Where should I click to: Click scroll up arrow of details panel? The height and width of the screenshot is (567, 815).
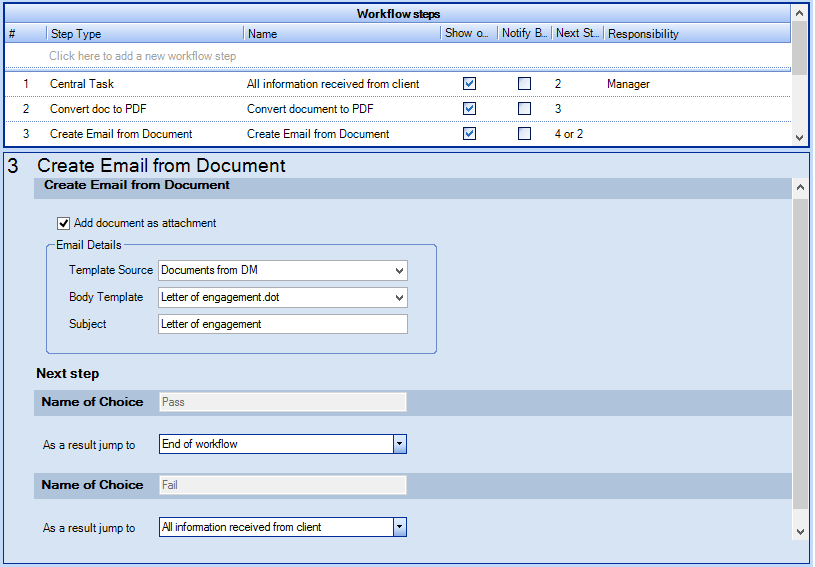[x=800, y=188]
